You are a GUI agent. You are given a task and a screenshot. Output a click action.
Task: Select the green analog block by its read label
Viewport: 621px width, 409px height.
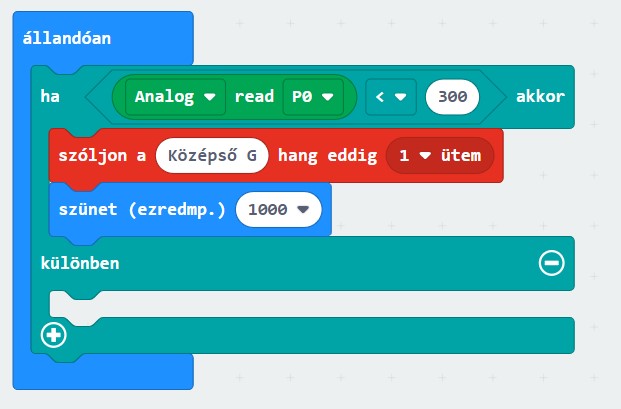254,97
